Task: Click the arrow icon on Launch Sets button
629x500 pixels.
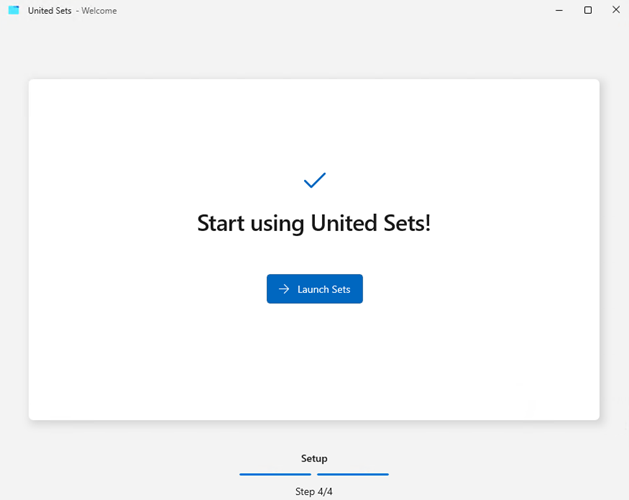Action: 284,289
